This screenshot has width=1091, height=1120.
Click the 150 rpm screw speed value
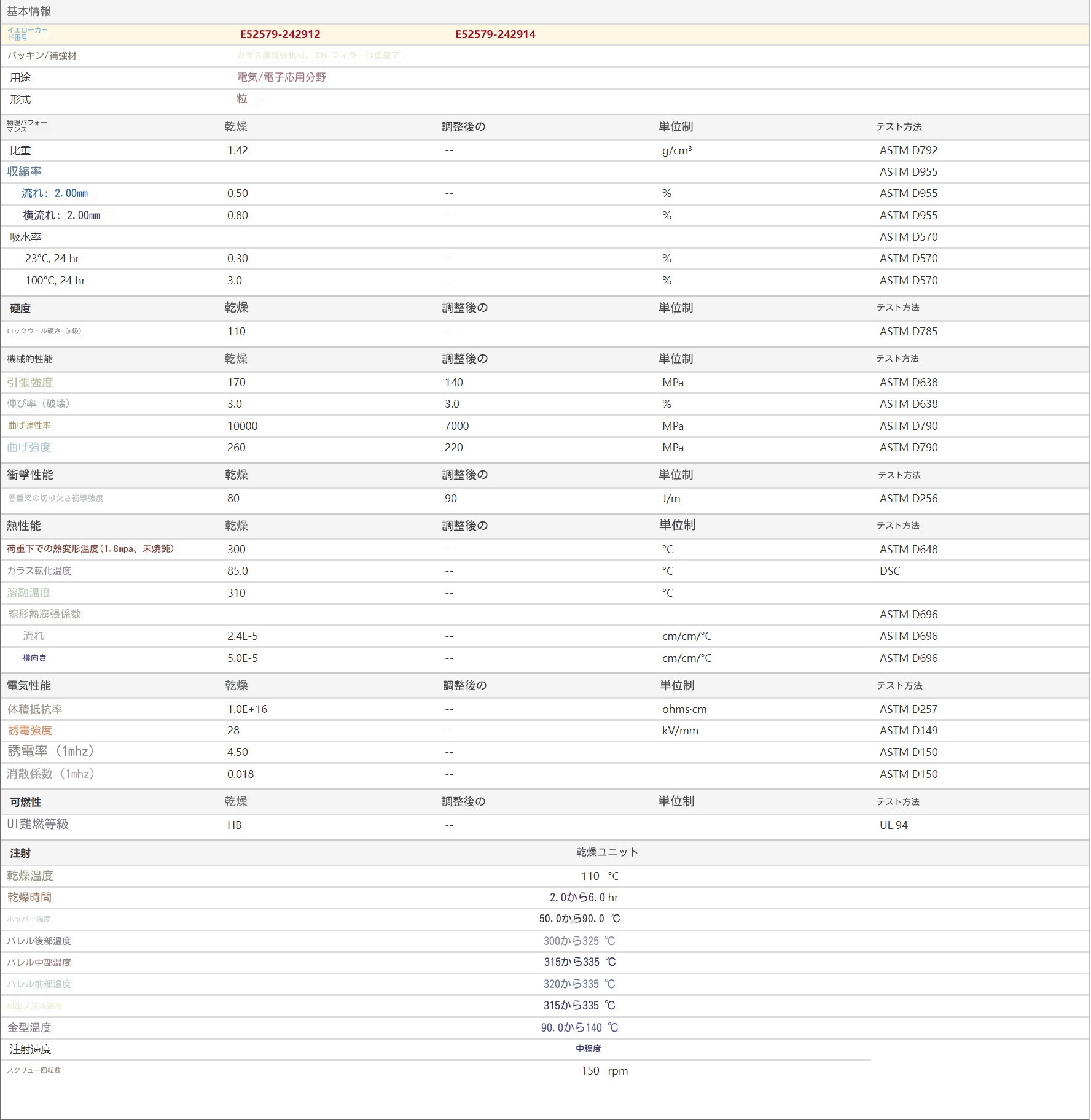604,1071
